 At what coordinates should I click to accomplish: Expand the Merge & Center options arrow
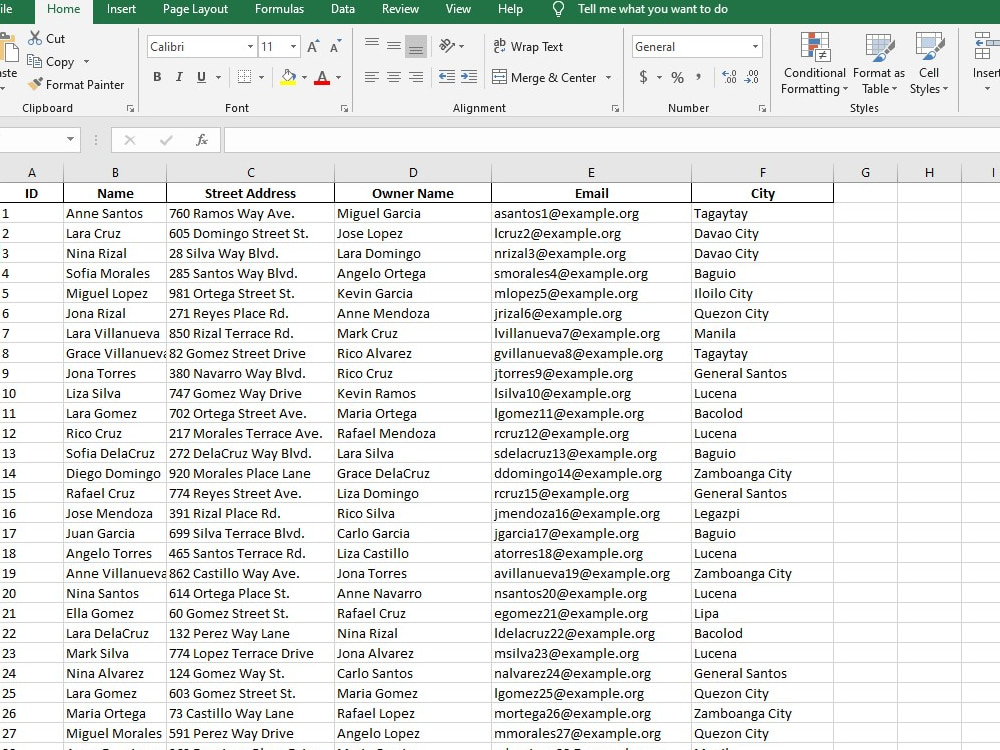(x=608, y=77)
